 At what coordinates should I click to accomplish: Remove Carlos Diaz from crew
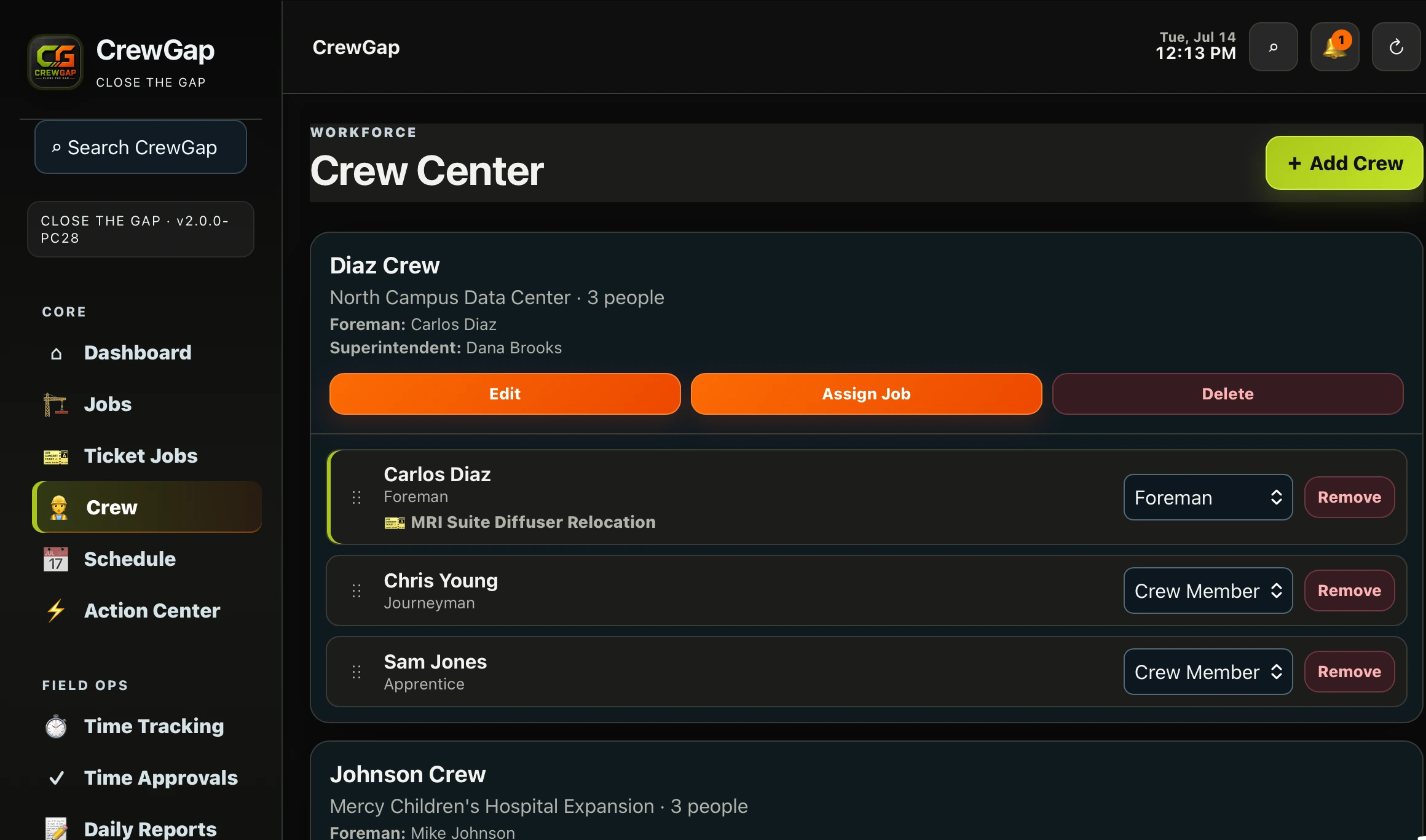point(1349,497)
